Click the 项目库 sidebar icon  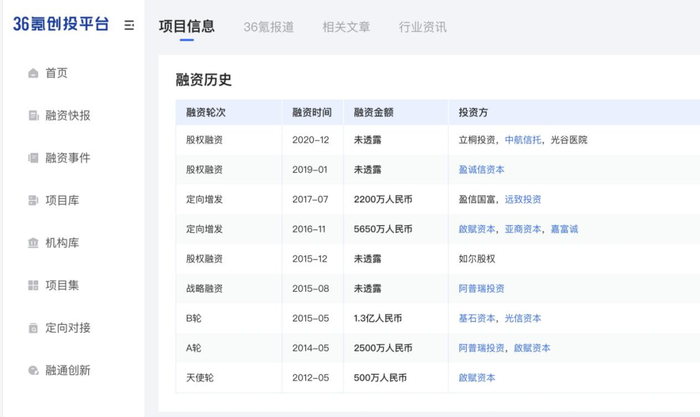coord(33,201)
